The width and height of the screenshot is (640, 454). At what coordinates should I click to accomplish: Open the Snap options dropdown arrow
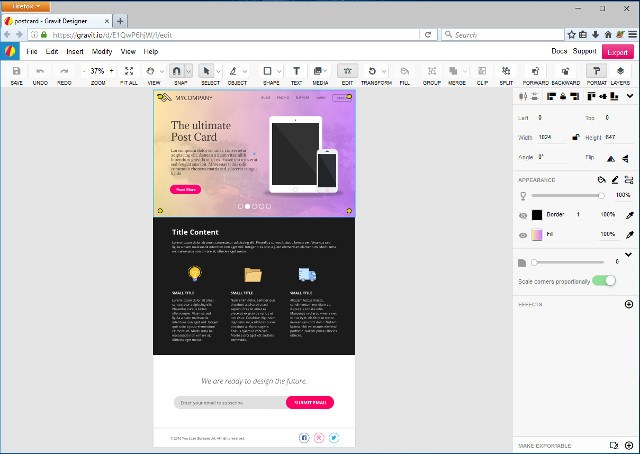[188, 71]
